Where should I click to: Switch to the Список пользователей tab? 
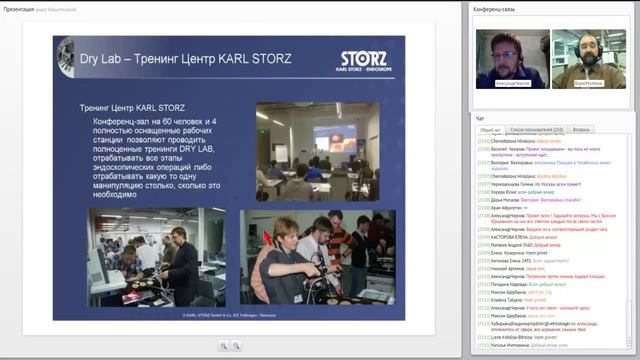pyautogui.click(x=536, y=130)
